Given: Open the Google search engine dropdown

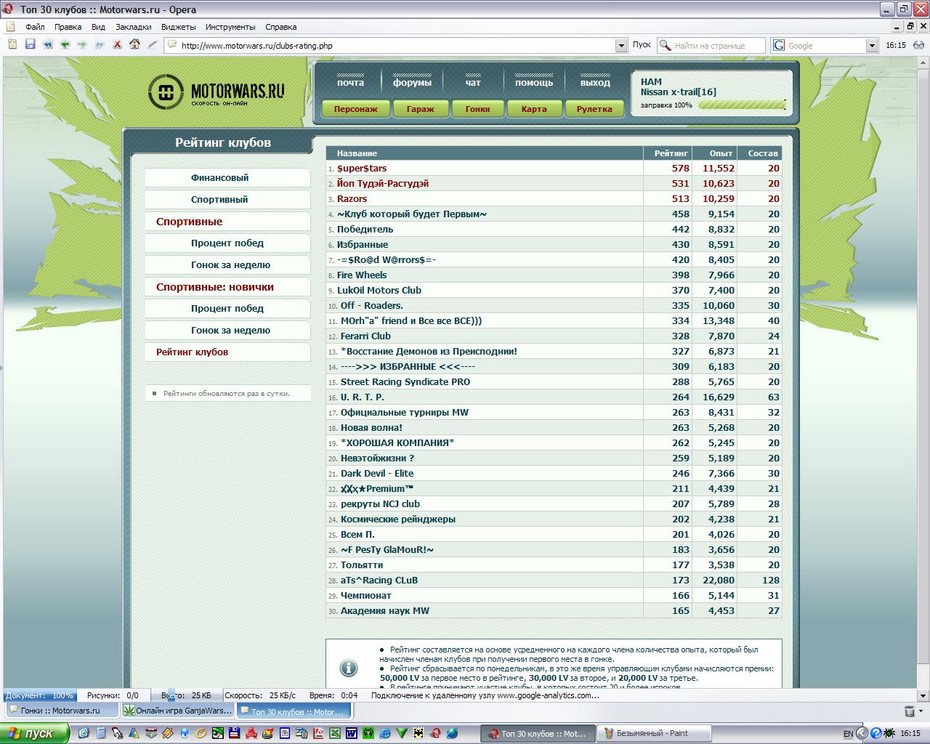Looking at the screenshot, I should coord(871,45).
